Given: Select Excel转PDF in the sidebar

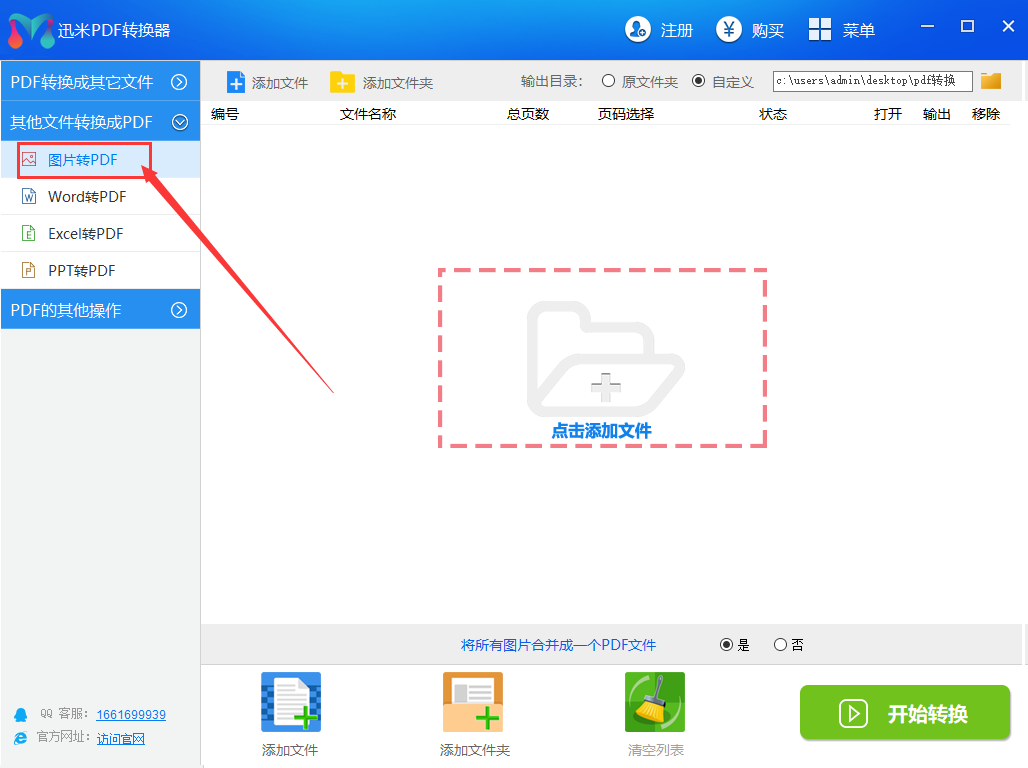Looking at the screenshot, I should 85,234.
